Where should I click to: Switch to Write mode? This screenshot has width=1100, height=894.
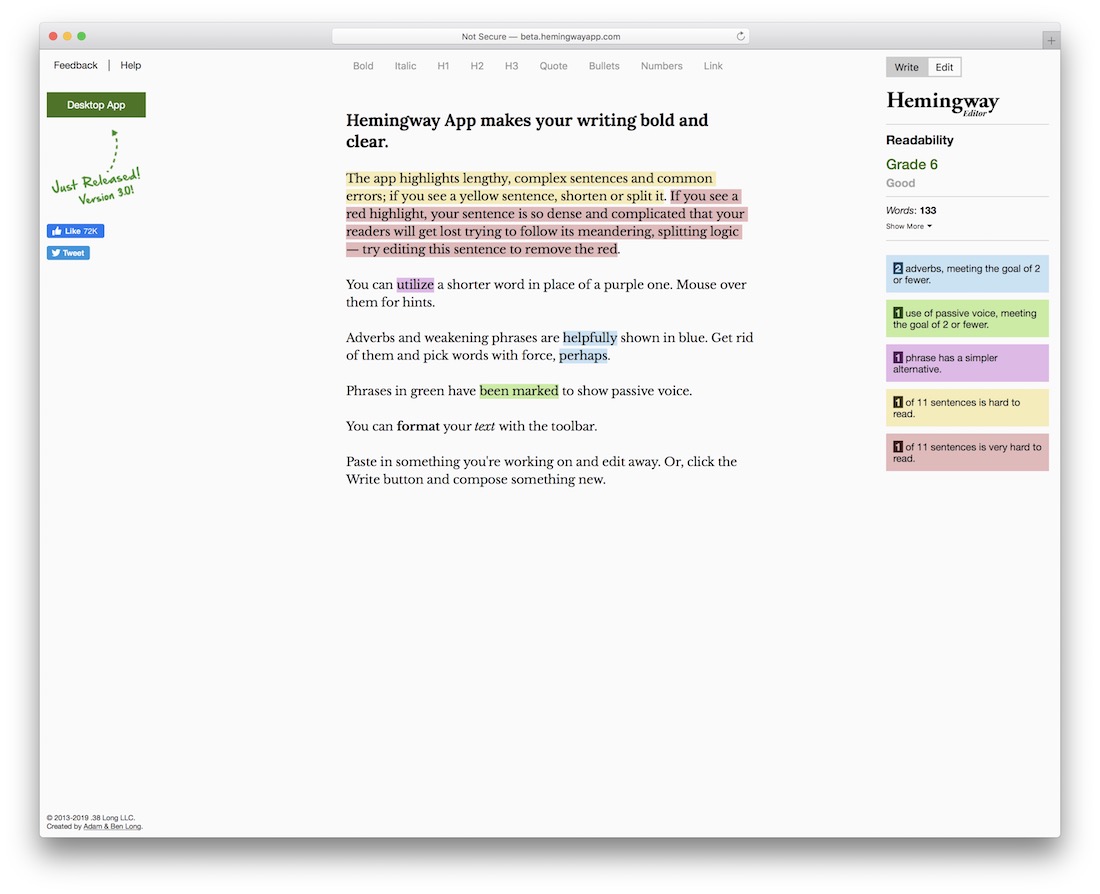[906, 67]
